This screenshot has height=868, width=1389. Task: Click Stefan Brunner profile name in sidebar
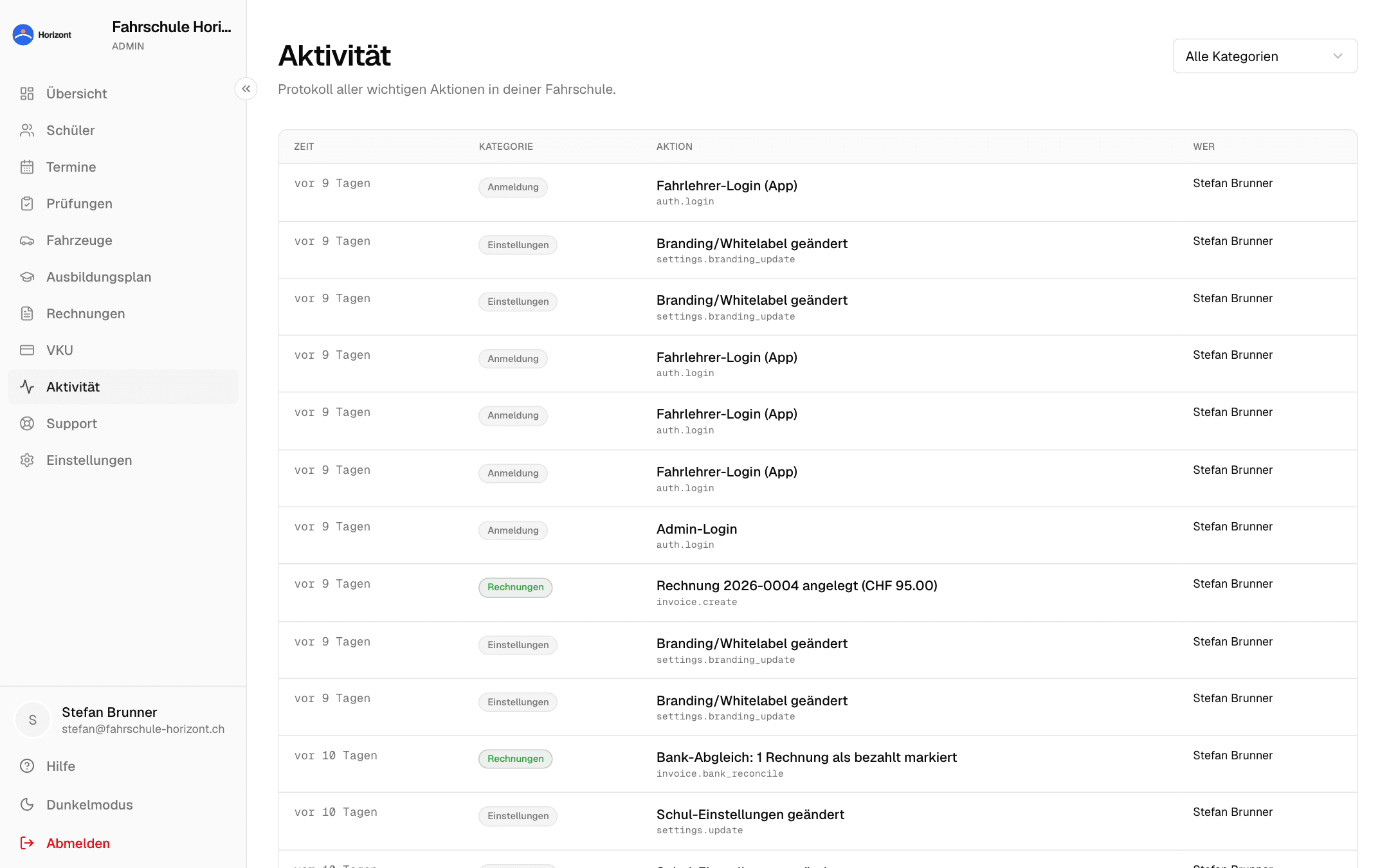(x=109, y=712)
